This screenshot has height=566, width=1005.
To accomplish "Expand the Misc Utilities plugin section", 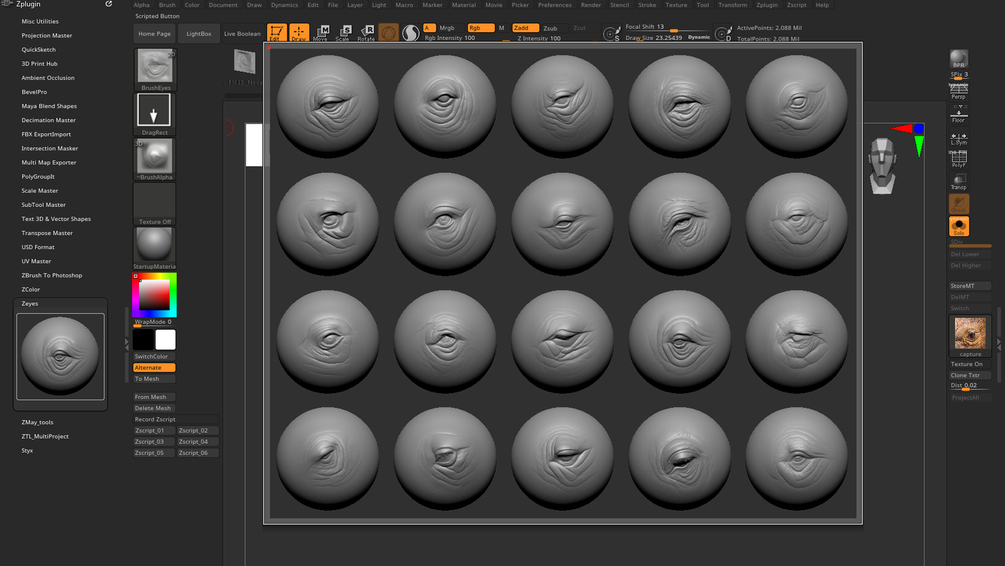I will tap(40, 21).
